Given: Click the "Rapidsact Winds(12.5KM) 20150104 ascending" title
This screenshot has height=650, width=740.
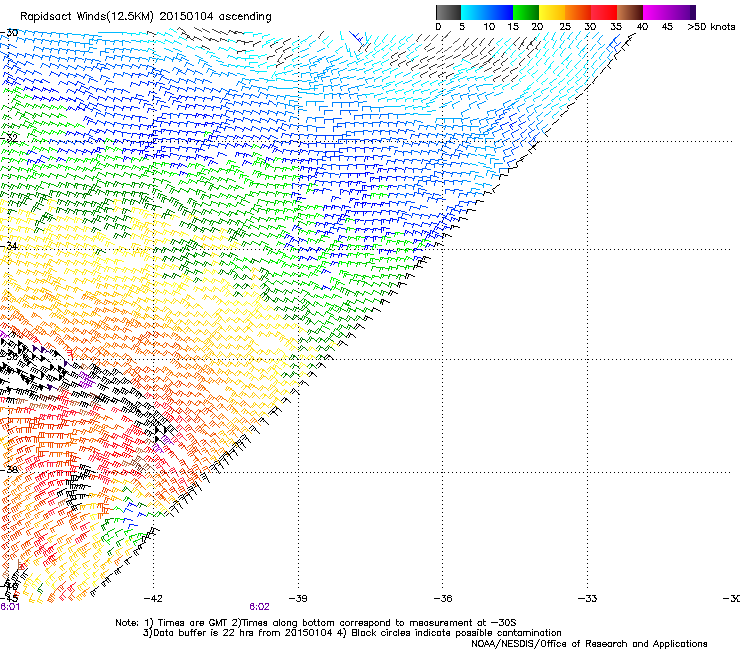Looking at the screenshot, I should pos(146,17).
